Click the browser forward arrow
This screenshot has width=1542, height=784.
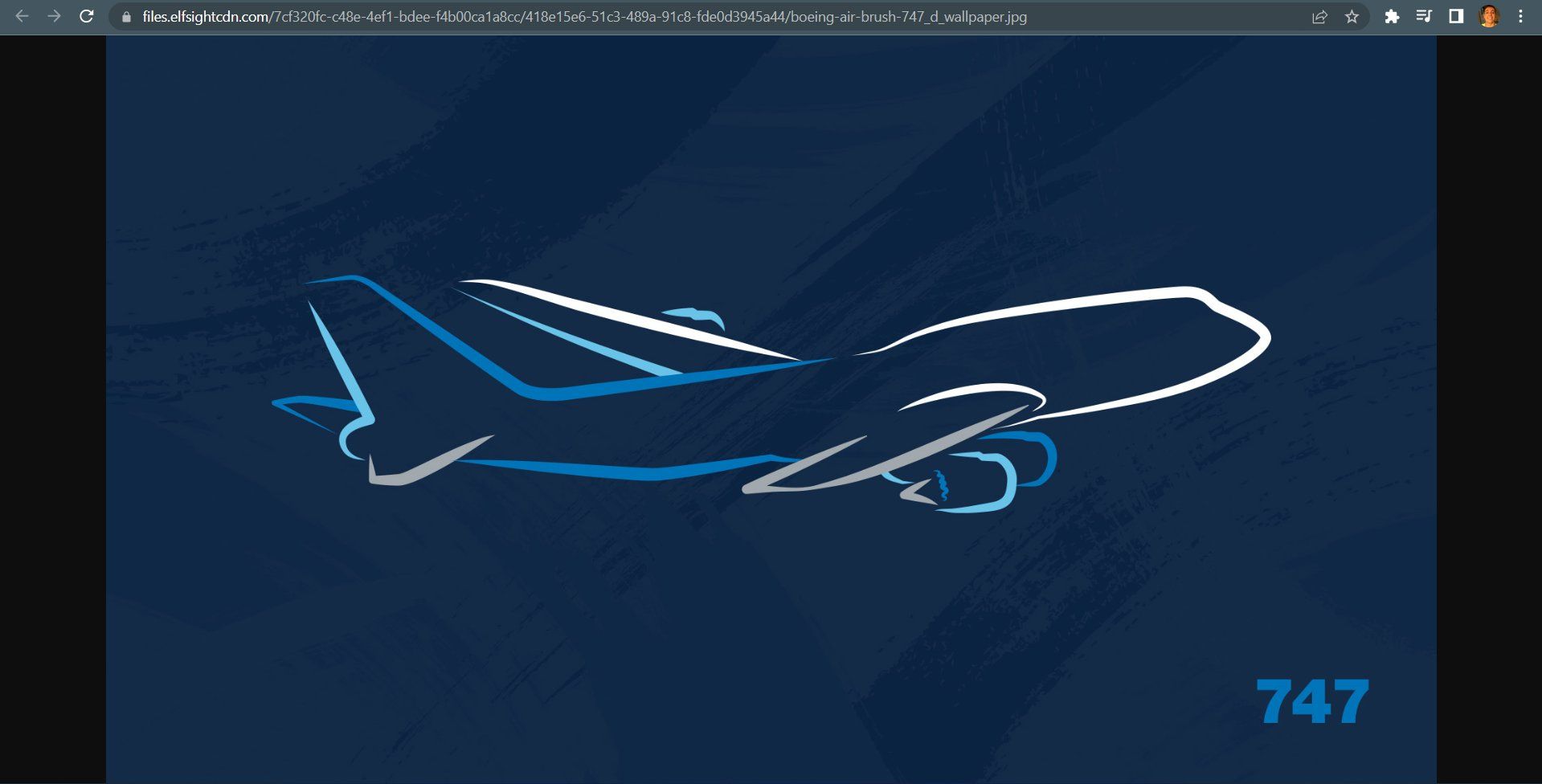point(54,16)
